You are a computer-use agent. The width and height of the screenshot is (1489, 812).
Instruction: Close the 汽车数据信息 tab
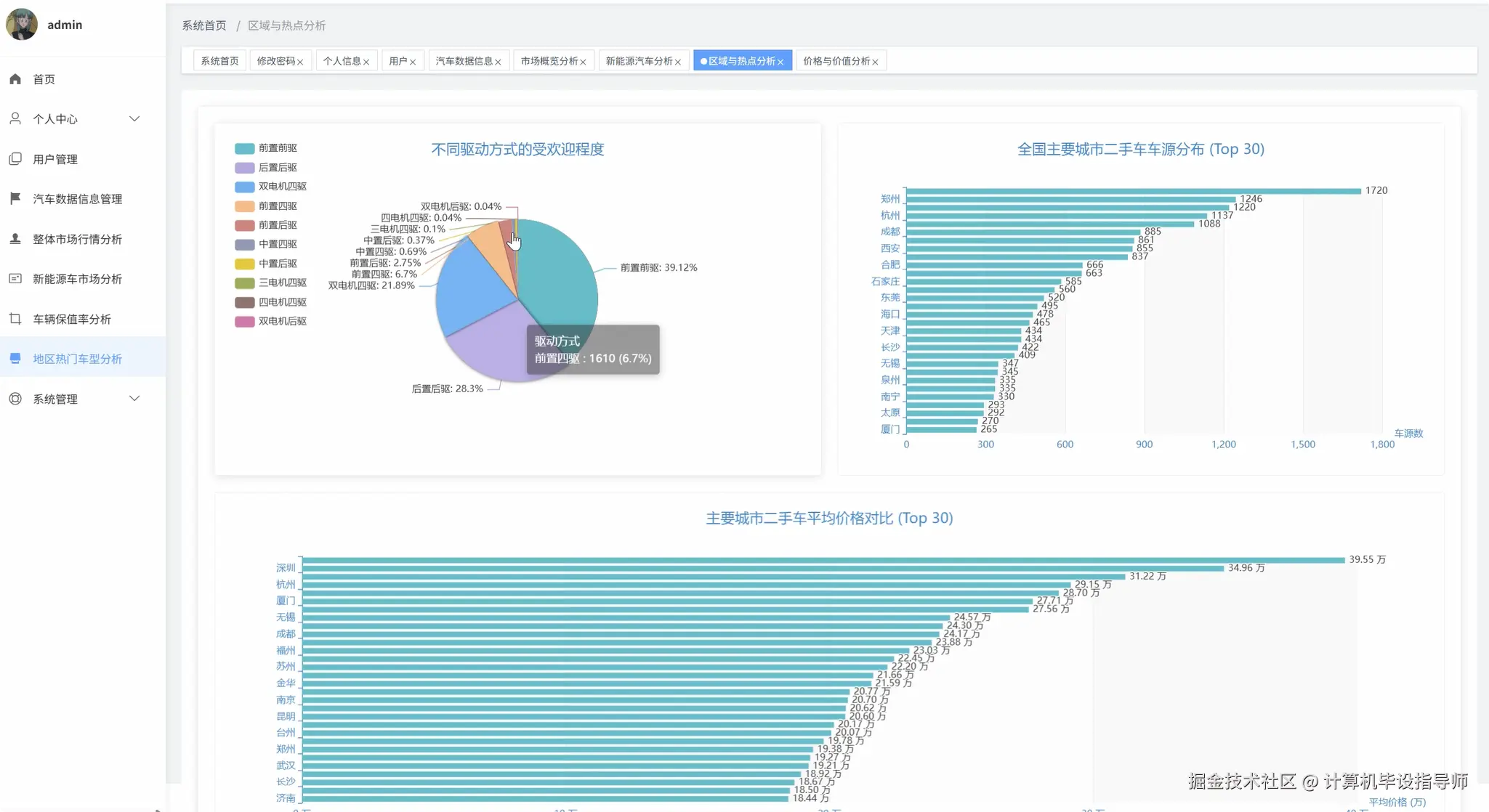click(498, 62)
